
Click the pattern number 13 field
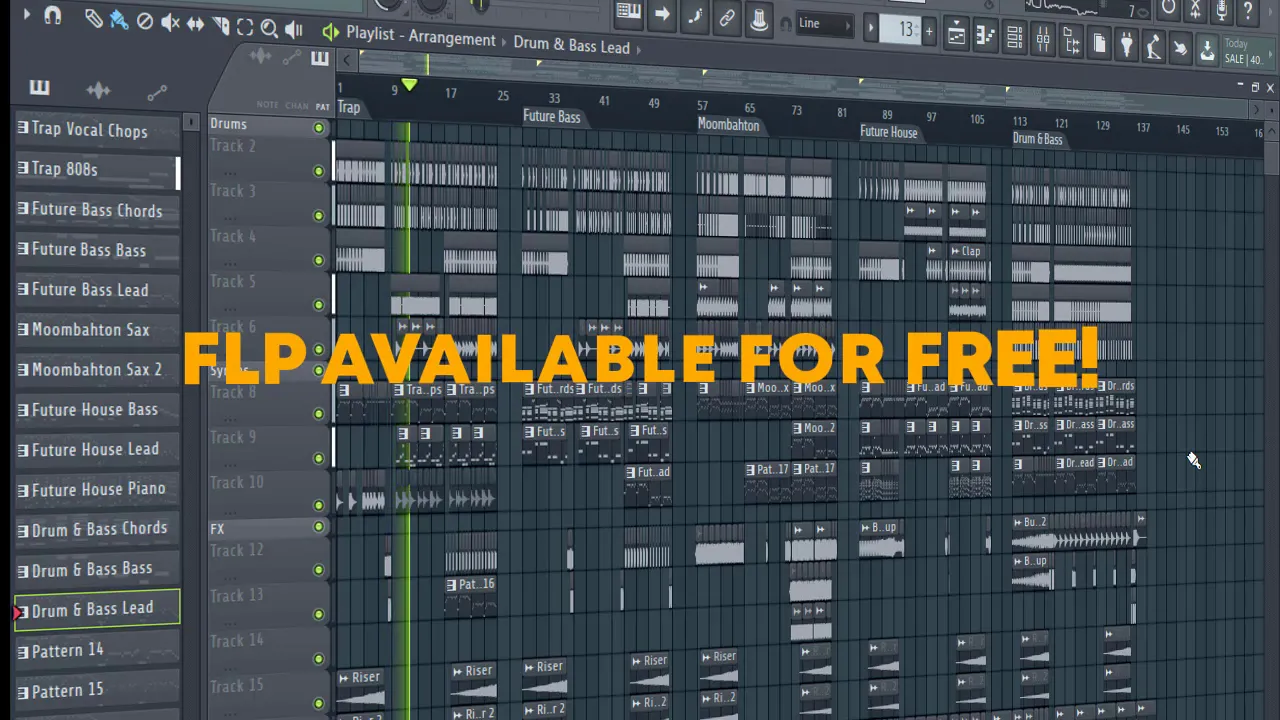pyautogui.click(x=901, y=29)
